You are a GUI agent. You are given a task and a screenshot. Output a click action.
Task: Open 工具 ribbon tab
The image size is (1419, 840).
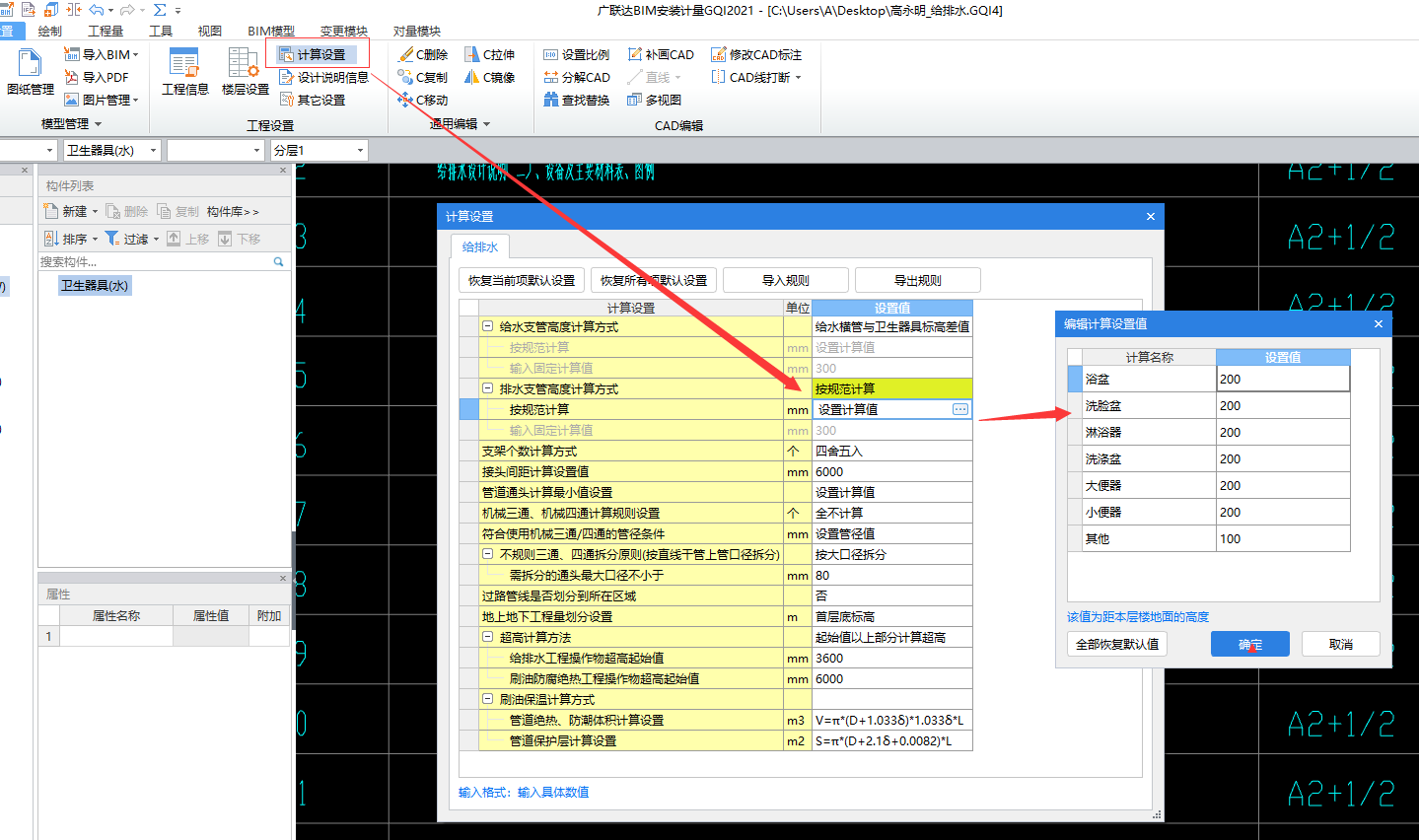[x=161, y=31]
